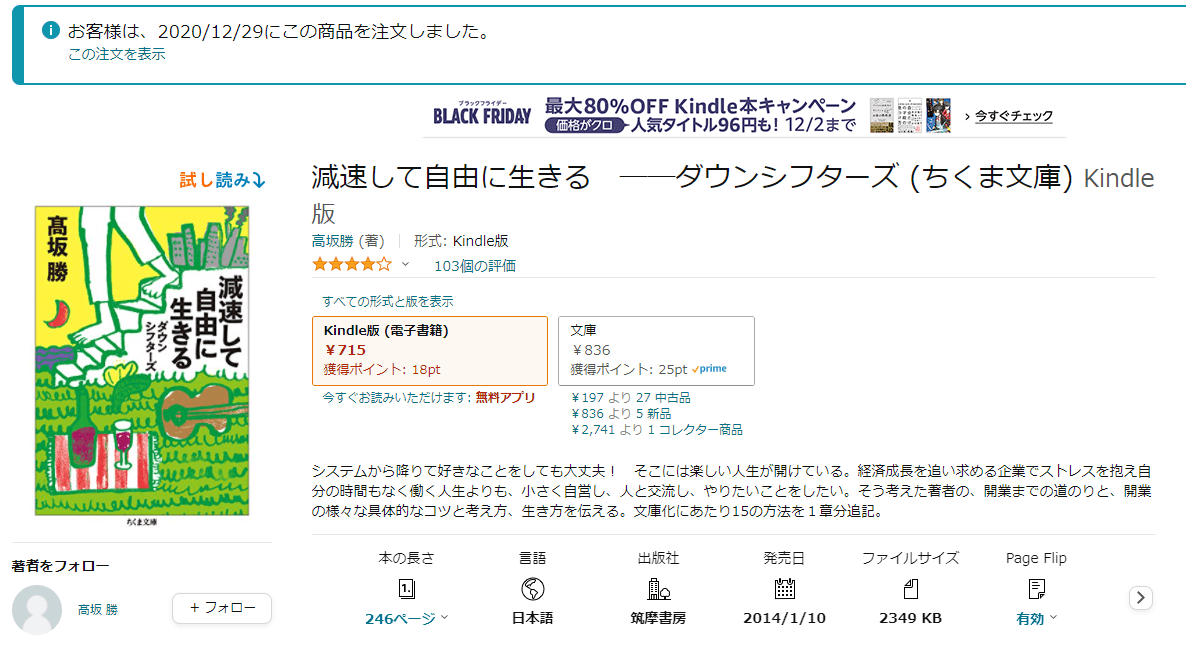Expand the 246ページ dropdown
The image size is (1186, 649).
click(x=407, y=619)
